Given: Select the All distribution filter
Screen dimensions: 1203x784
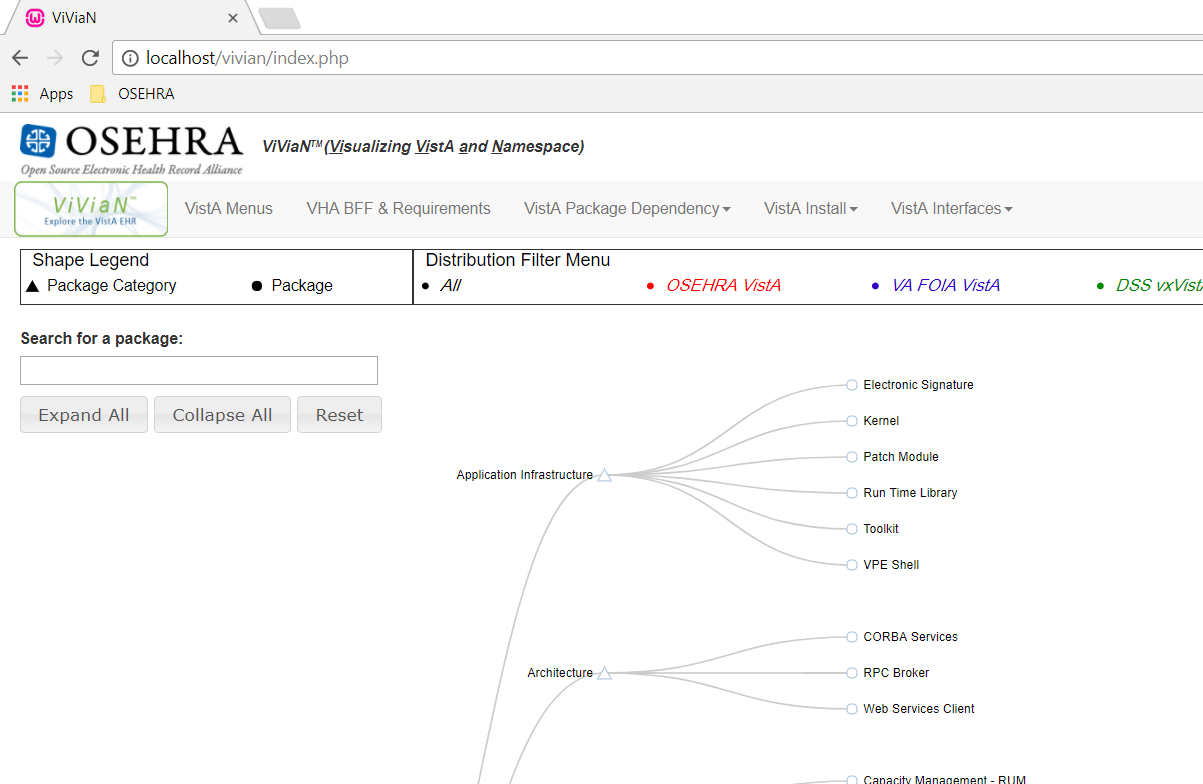Looking at the screenshot, I should (450, 286).
